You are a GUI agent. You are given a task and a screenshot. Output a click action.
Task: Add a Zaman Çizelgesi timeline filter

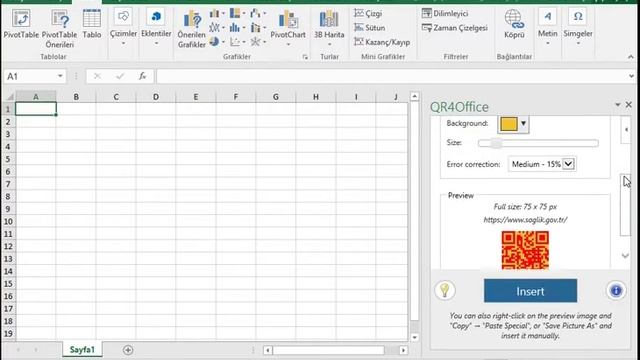coord(455,28)
